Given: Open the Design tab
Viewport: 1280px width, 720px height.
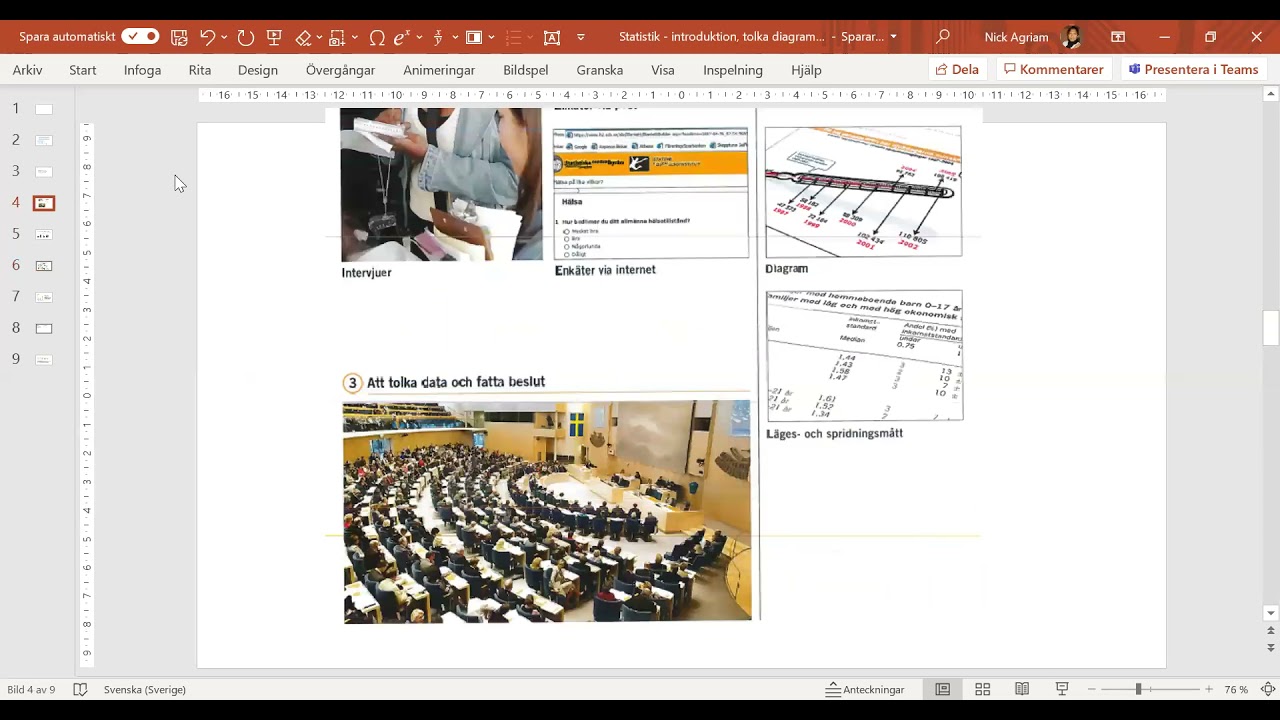Looking at the screenshot, I should 258,70.
